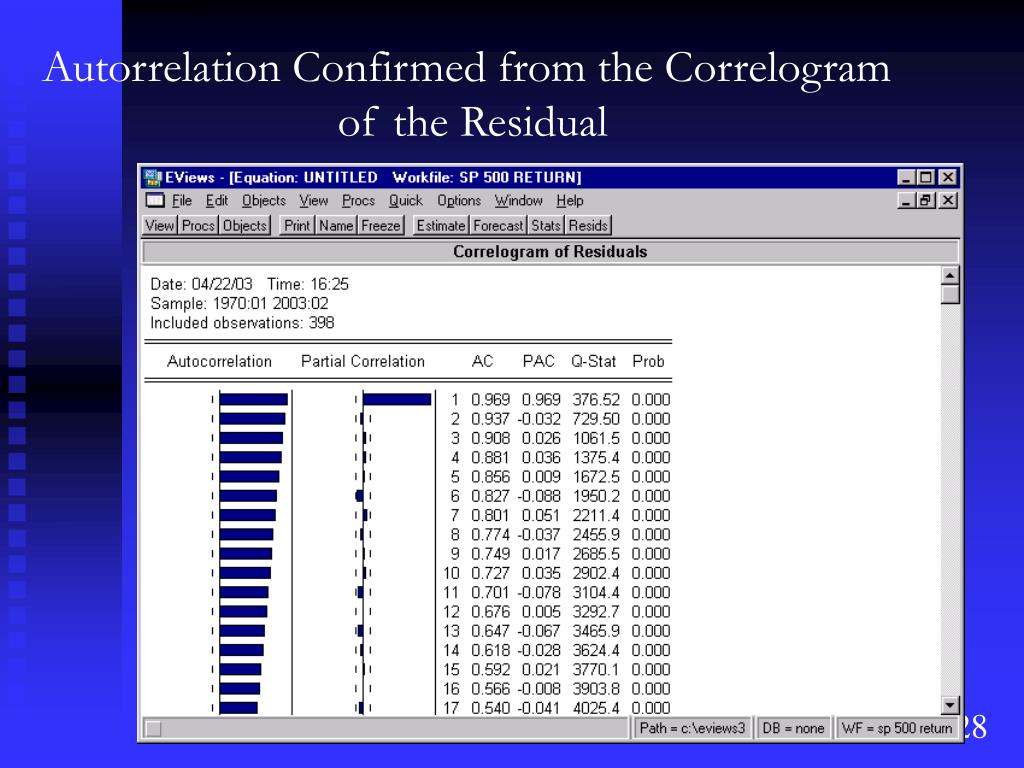The height and width of the screenshot is (768, 1024).
Task: Open the Options menu
Action: click(459, 200)
